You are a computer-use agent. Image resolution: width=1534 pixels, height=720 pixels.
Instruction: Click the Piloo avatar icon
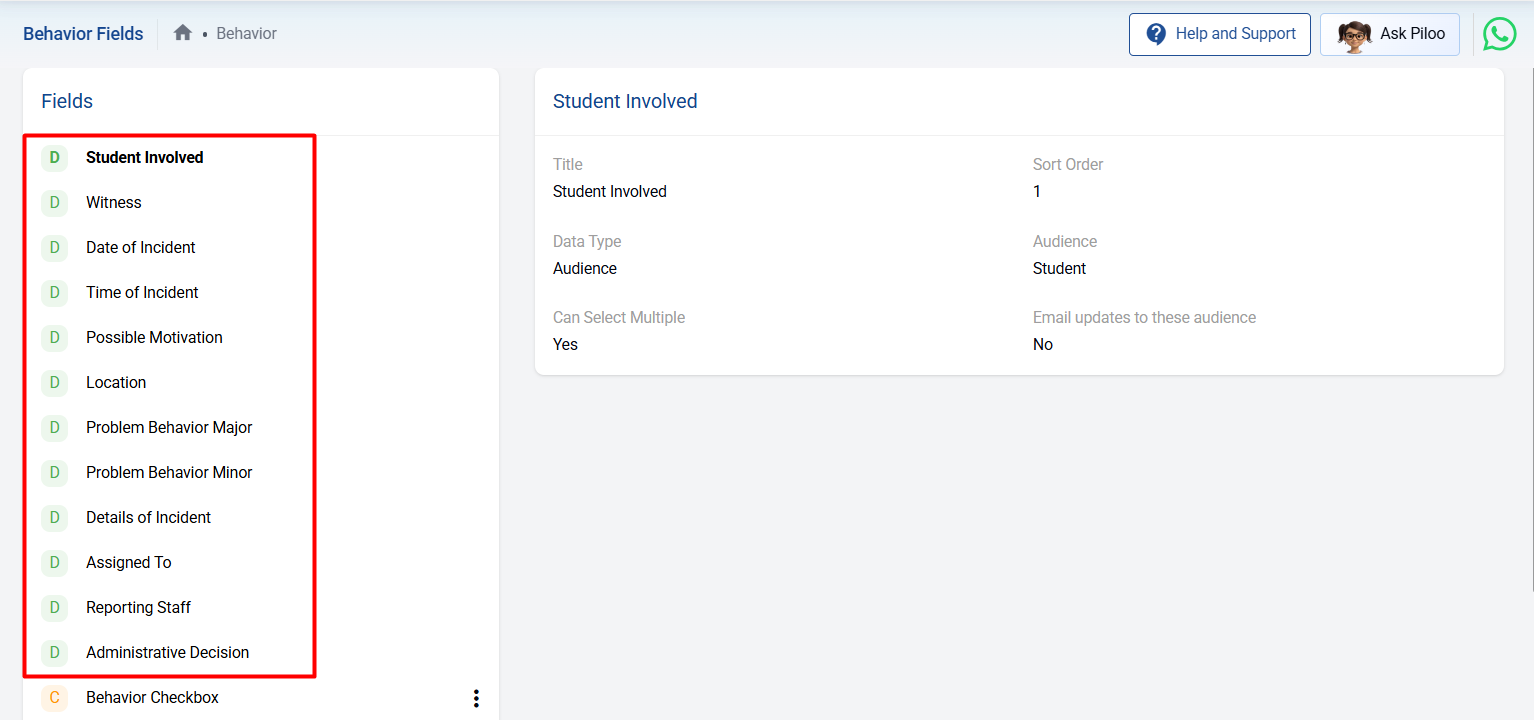pos(1354,35)
